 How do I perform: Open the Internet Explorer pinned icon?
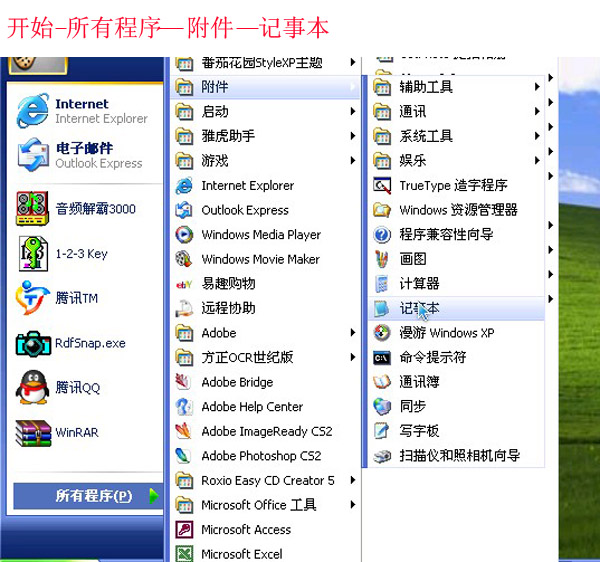[x=33, y=111]
